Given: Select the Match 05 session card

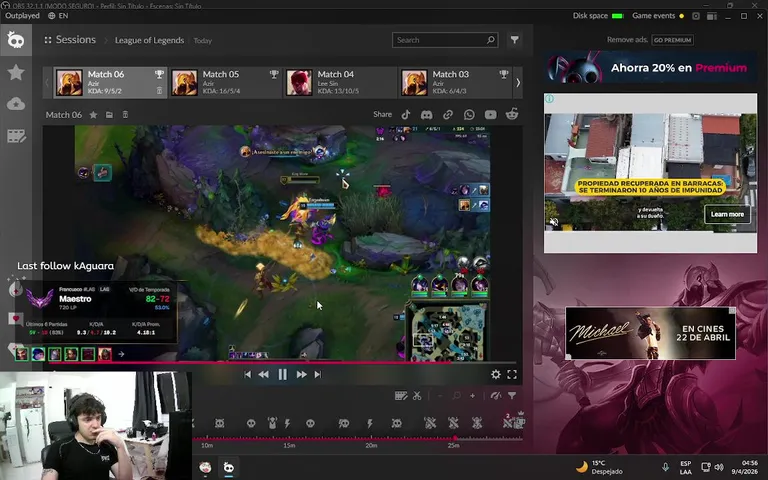Looking at the screenshot, I should tap(226, 82).
